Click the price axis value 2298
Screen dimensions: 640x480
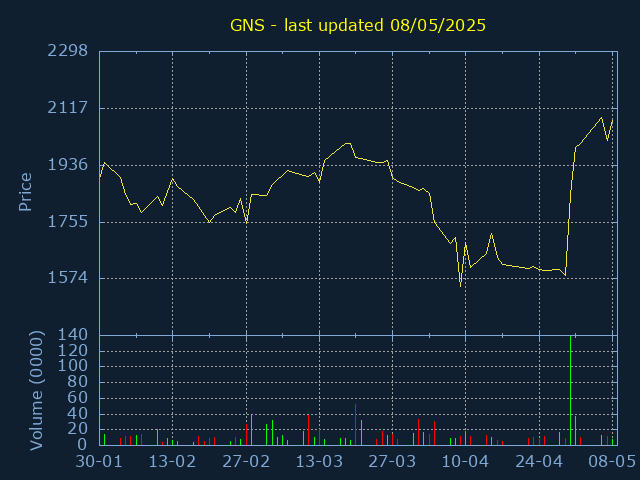click(x=68, y=51)
